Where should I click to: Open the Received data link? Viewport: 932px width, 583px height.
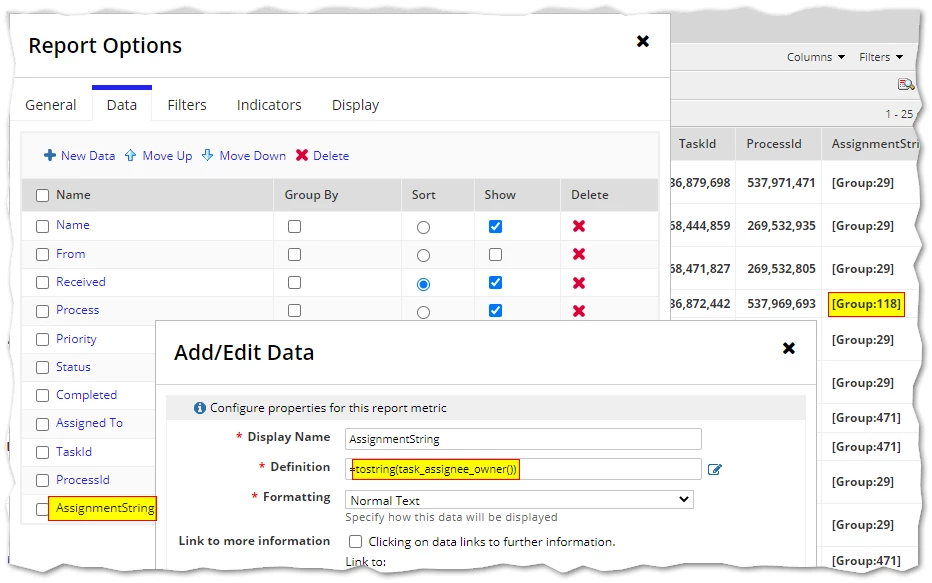[81, 282]
